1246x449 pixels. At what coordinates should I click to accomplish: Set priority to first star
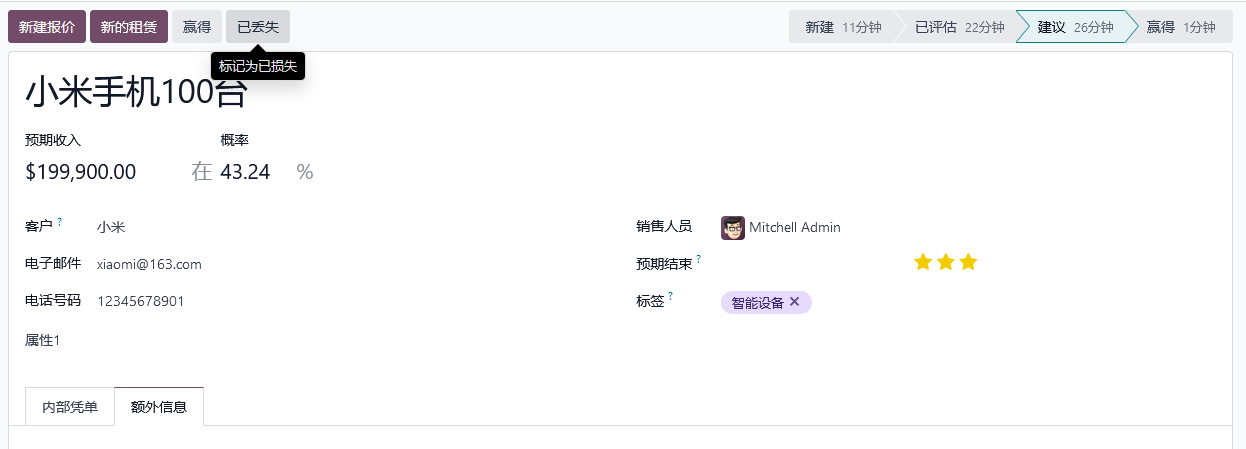point(923,262)
